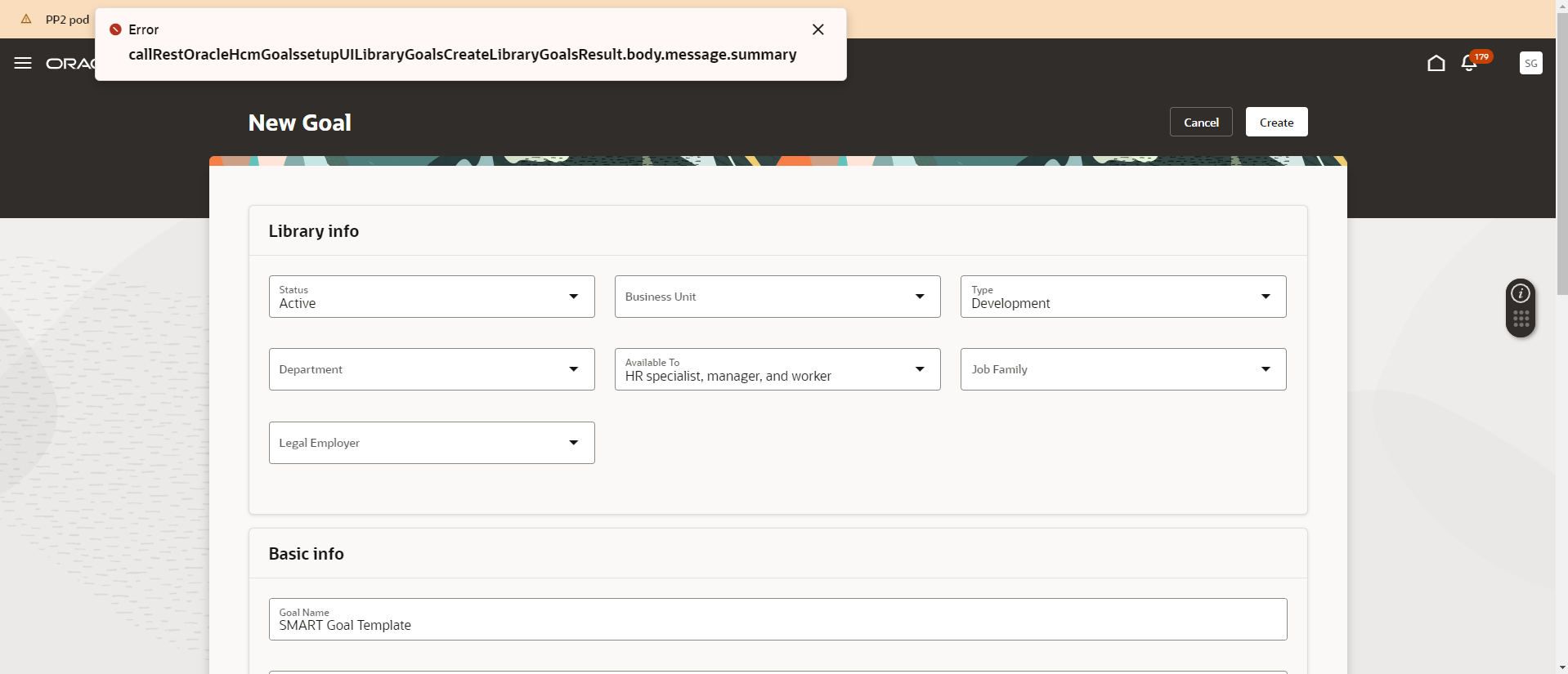This screenshot has width=1568, height=674.
Task: Select a Department from the dropdown
Action: point(432,369)
